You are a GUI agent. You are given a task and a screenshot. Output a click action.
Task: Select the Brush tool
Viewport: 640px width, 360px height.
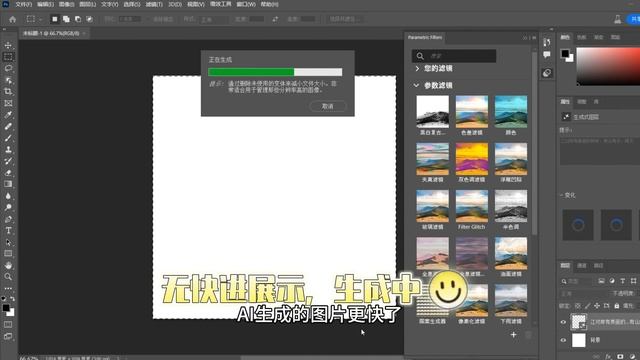pyautogui.click(x=8, y=138)
